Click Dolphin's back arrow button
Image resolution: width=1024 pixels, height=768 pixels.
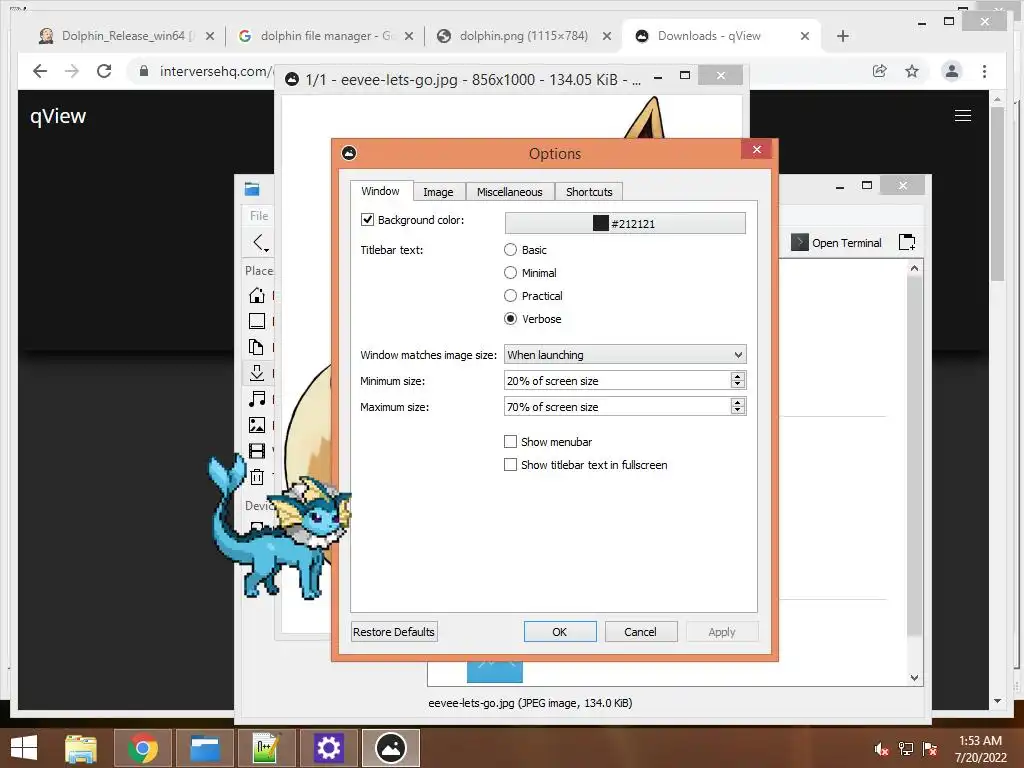[258, 242]
